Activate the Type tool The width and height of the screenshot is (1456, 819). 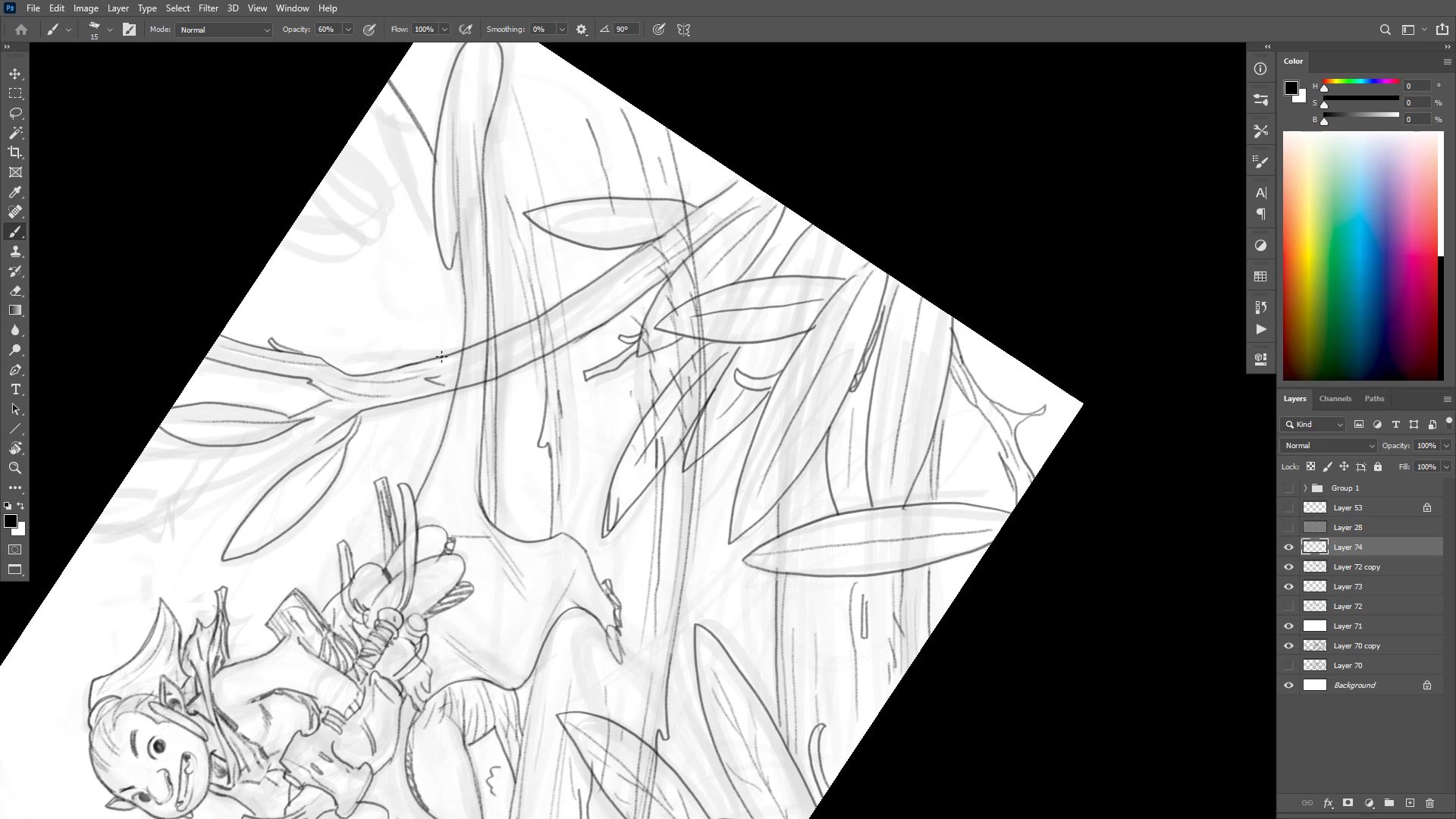(x=15, y=389)
